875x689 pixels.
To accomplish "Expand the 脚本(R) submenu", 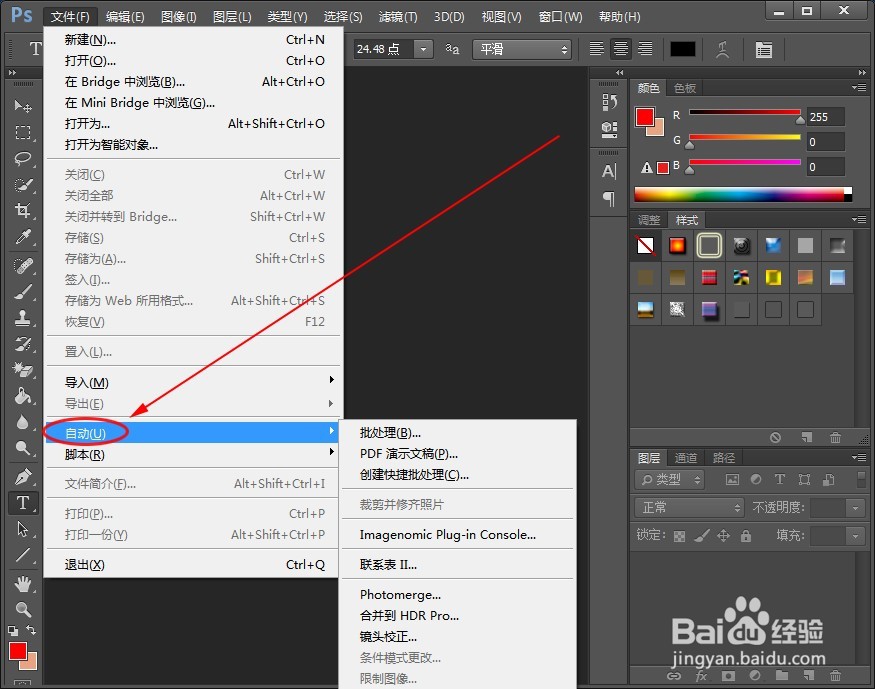I will [193, 455].
